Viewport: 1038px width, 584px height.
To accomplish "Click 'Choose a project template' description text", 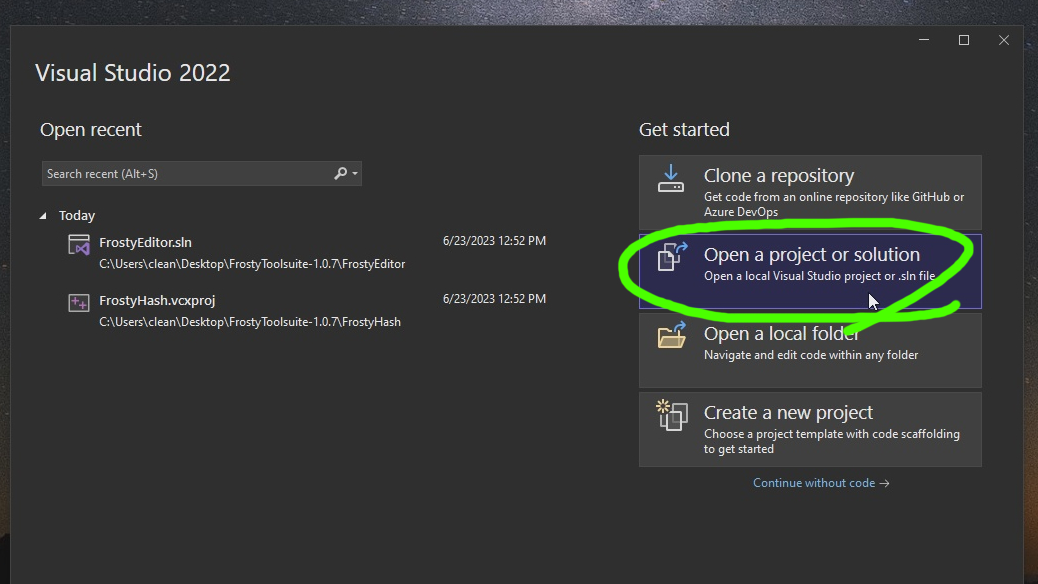I will [831, 441].
